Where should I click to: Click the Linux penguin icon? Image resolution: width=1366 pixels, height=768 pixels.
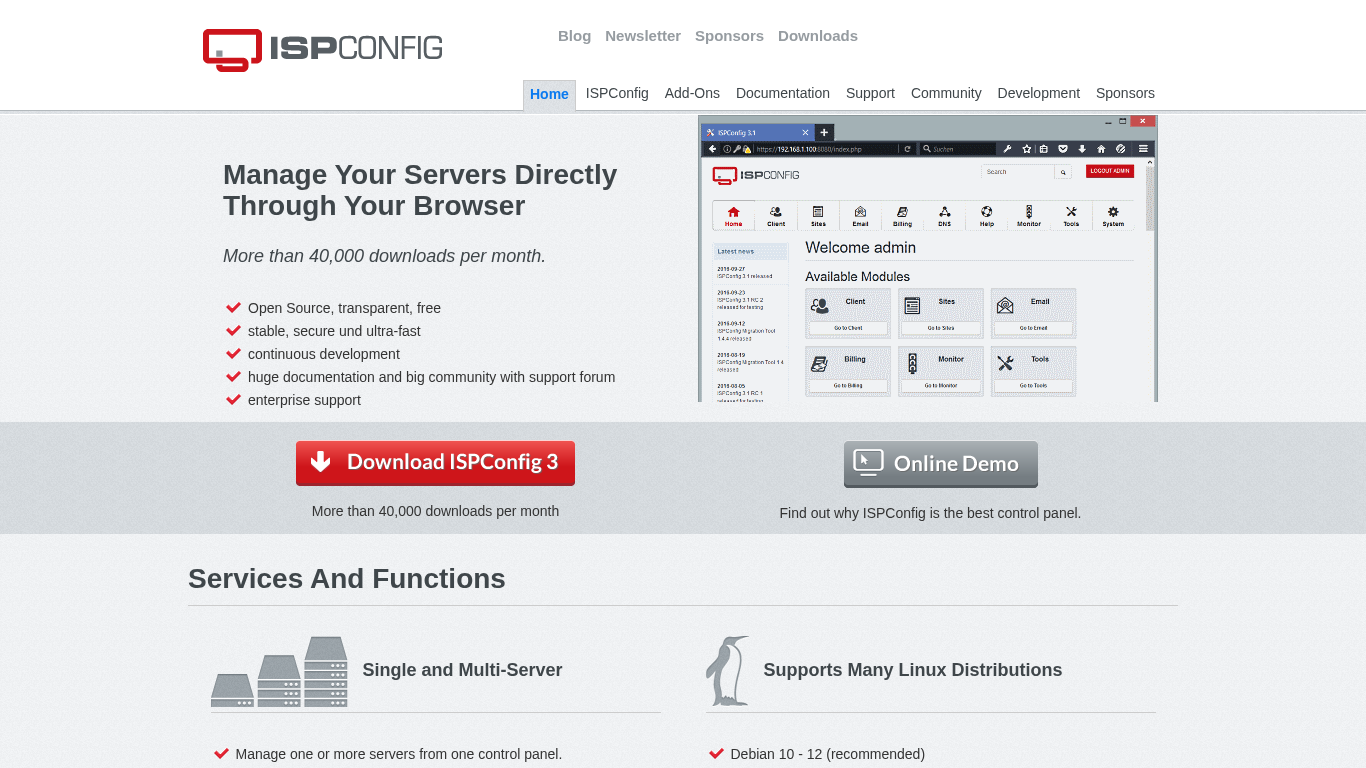[728, 671]
